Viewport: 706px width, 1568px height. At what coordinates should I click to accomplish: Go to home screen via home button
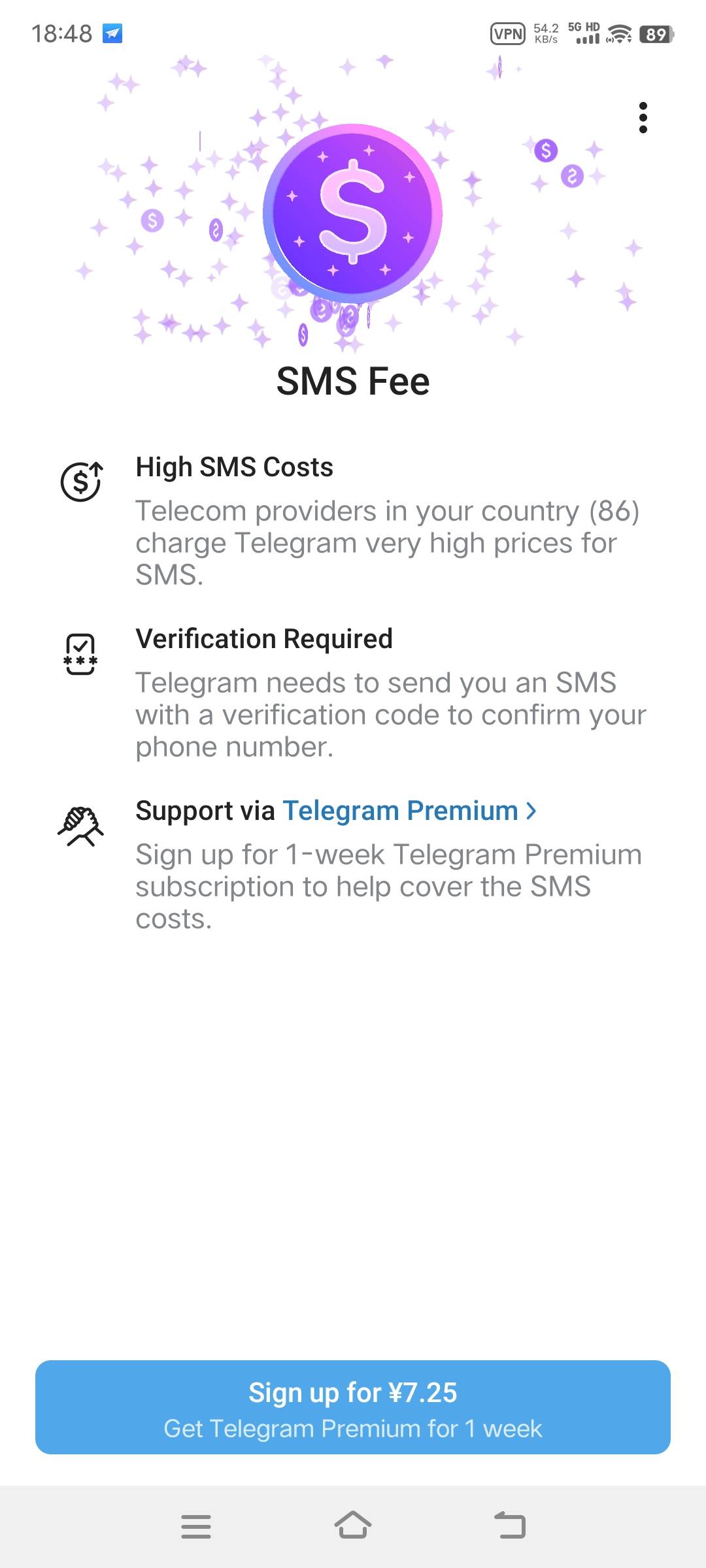[353, 1526]
